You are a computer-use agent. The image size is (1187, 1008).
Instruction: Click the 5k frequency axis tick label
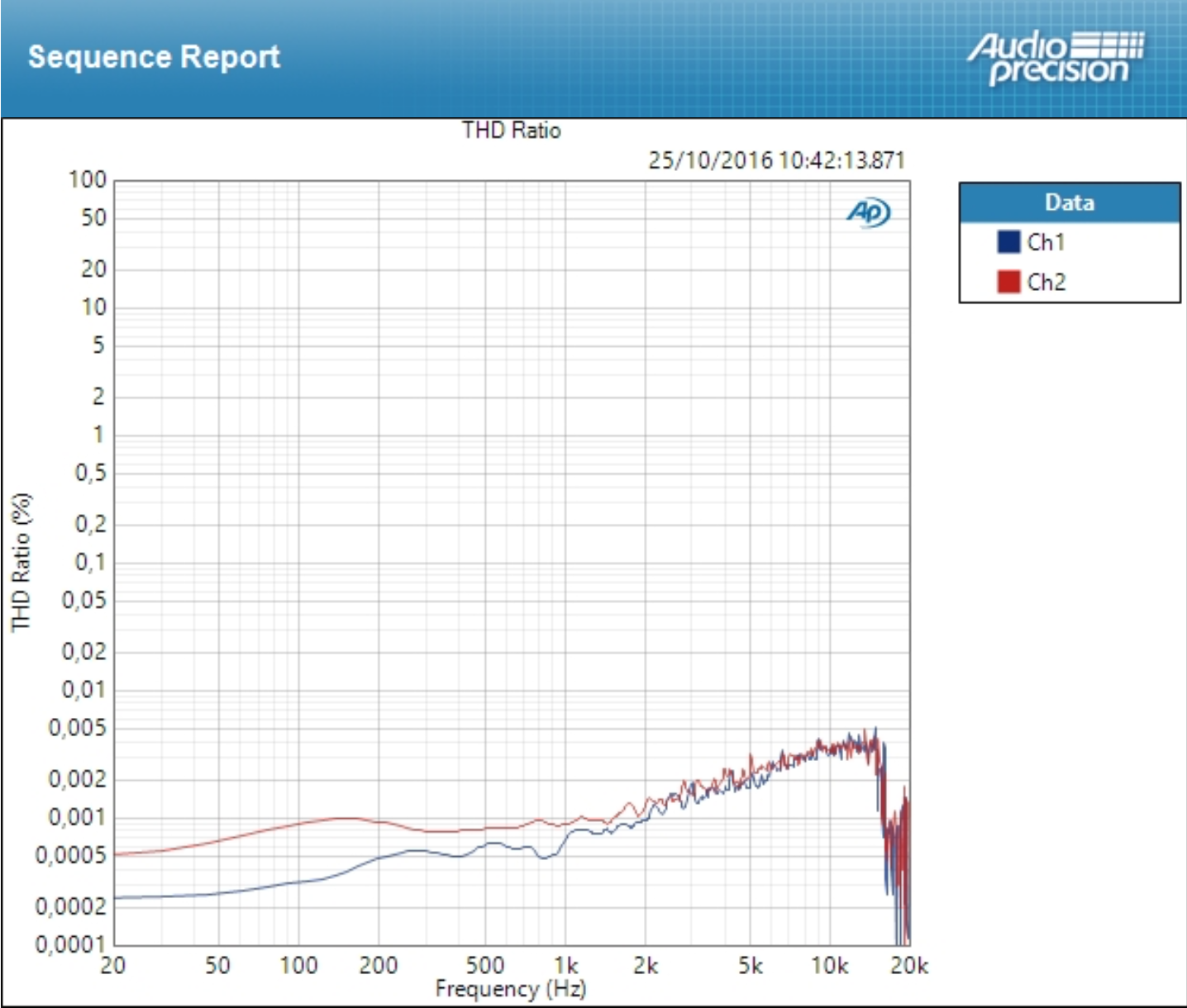pos(751,965)
